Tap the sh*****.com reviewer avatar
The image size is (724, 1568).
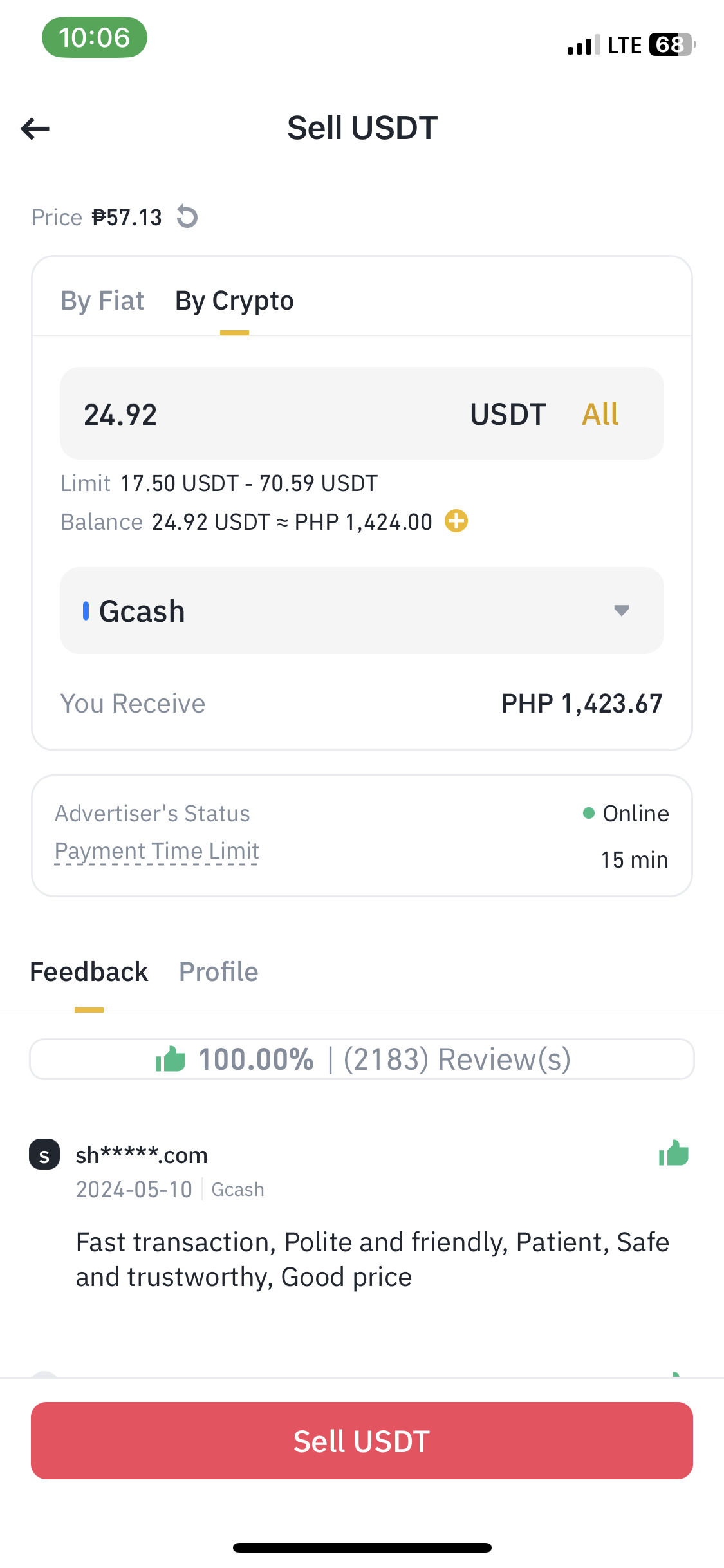(x=44, y=1154)
